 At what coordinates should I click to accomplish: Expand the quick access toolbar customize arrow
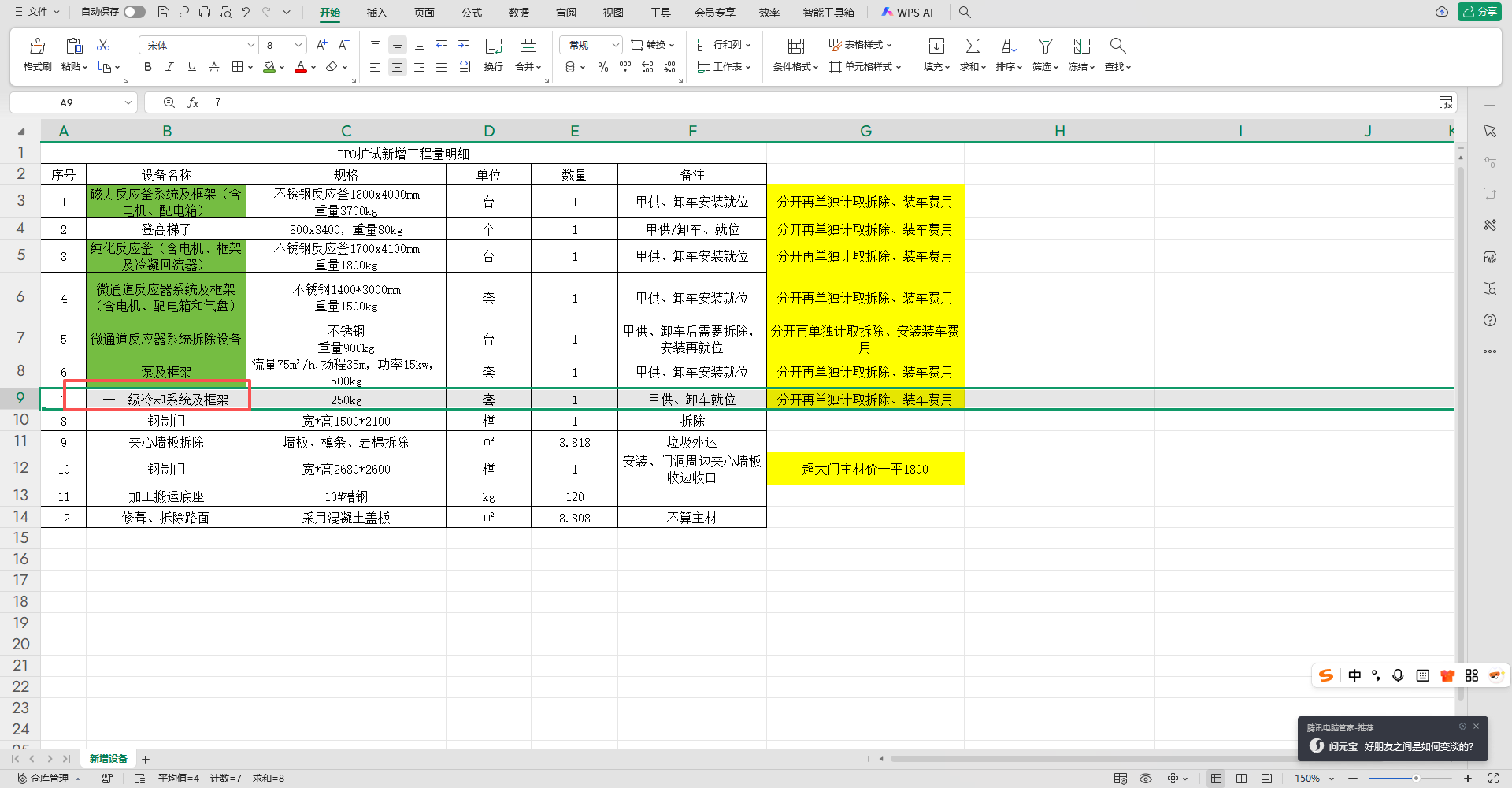click(x=287, y=12)
